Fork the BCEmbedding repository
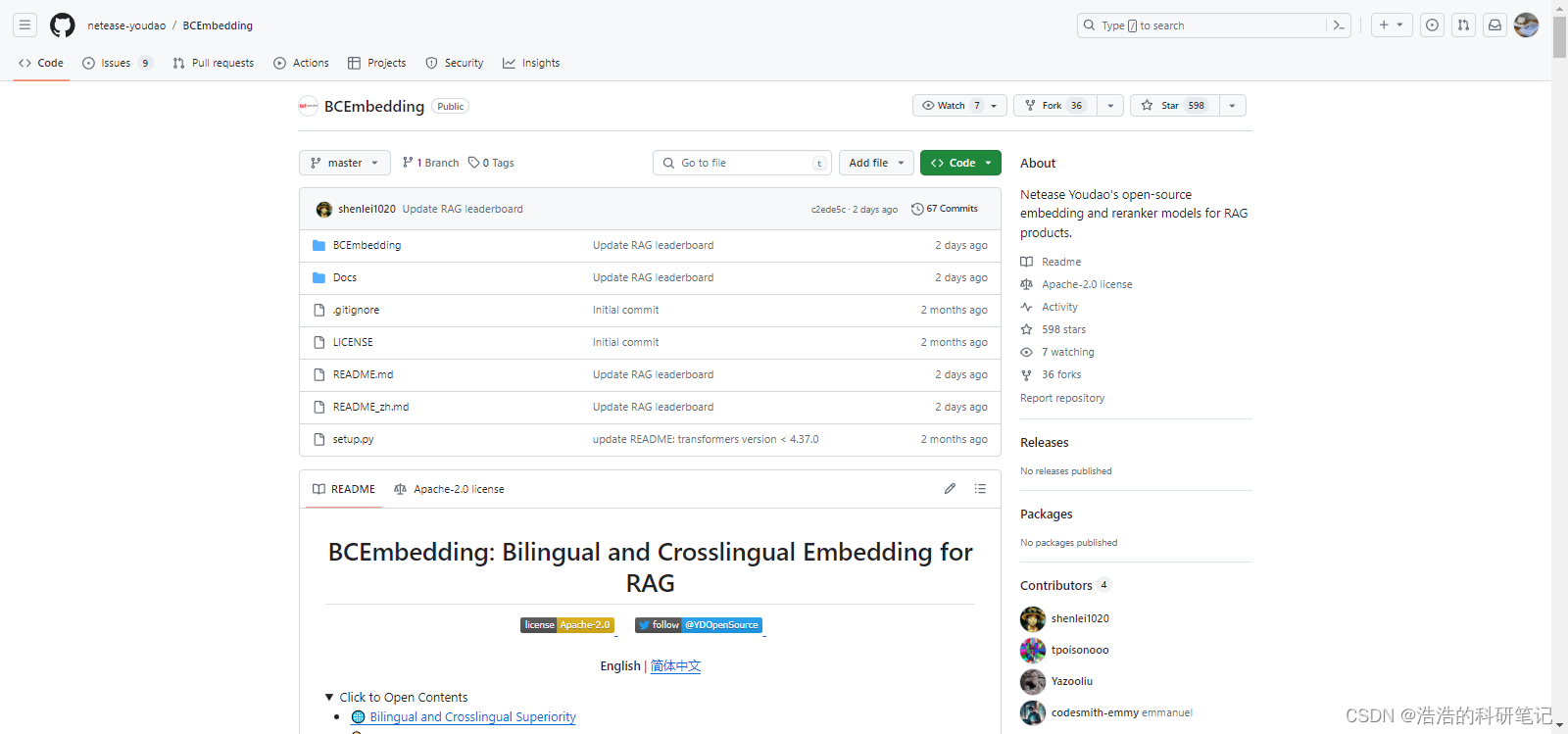This screenshot has width=1568, height=734. (1054, 106)
